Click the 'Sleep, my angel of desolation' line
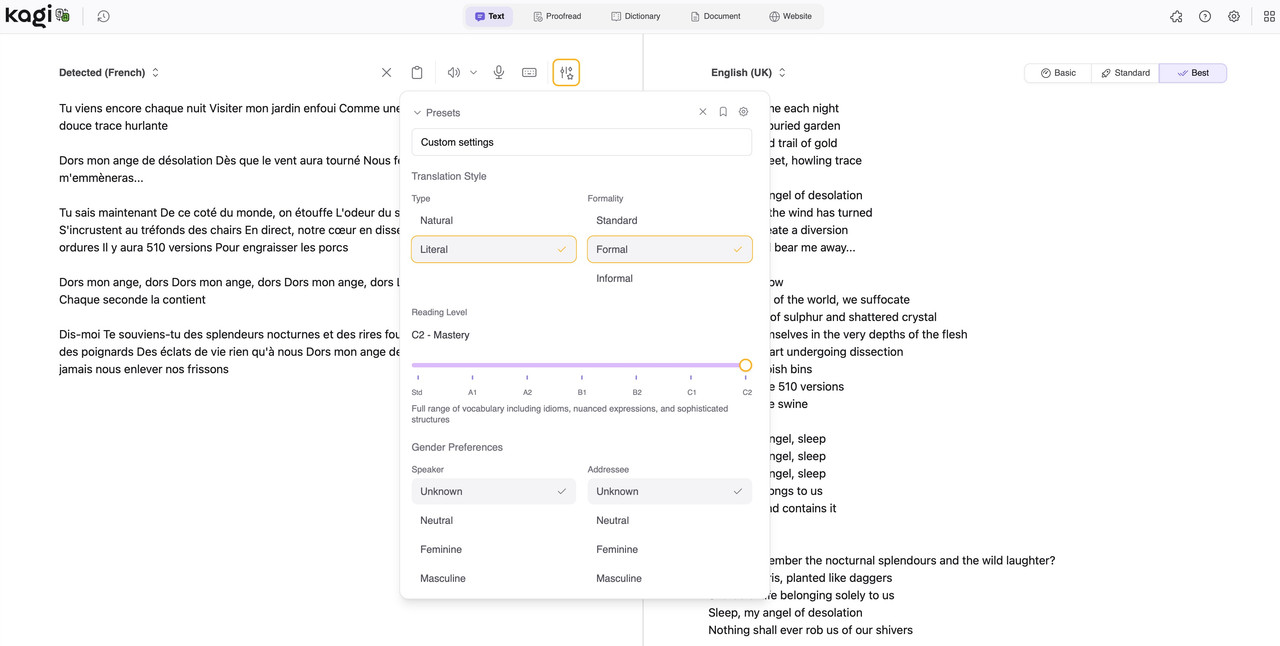 (x=785, y=612)
